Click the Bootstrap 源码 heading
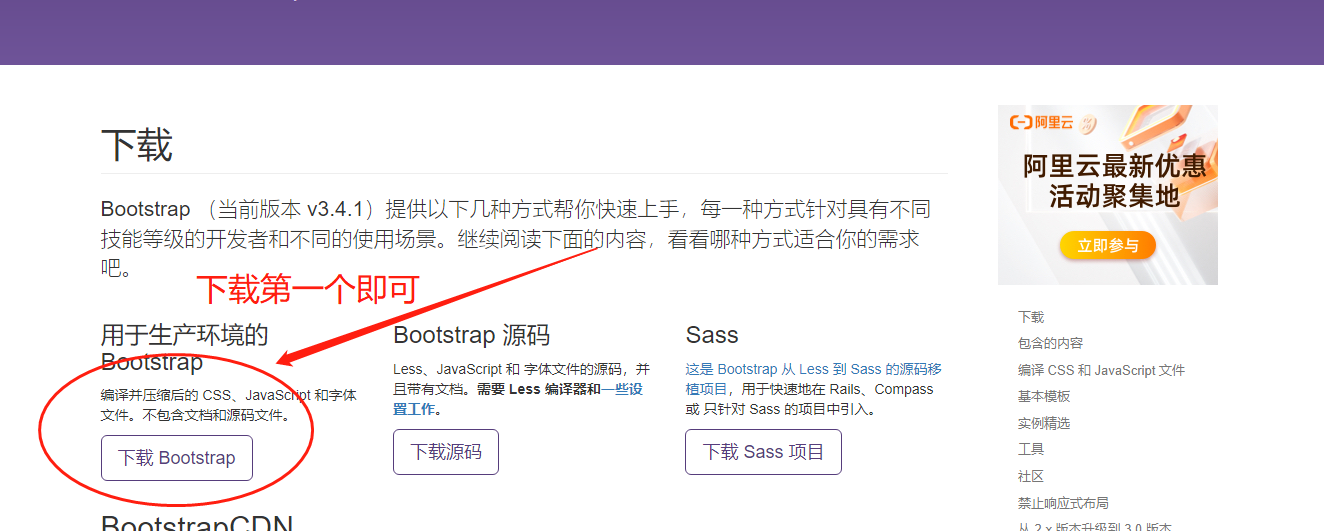The height and width of the screenshot is (531, 1324). 472,335
